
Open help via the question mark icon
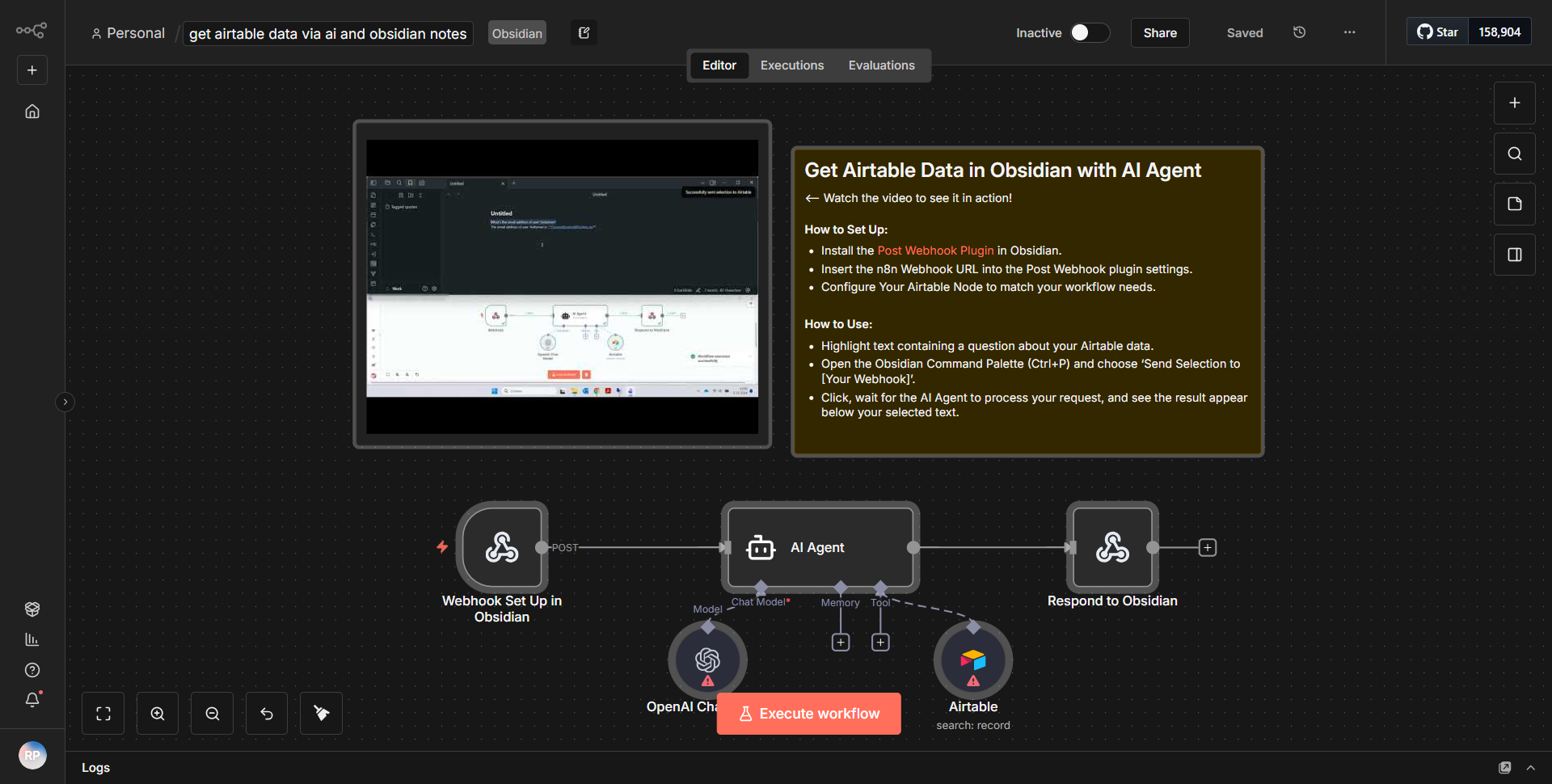(32, 670)
